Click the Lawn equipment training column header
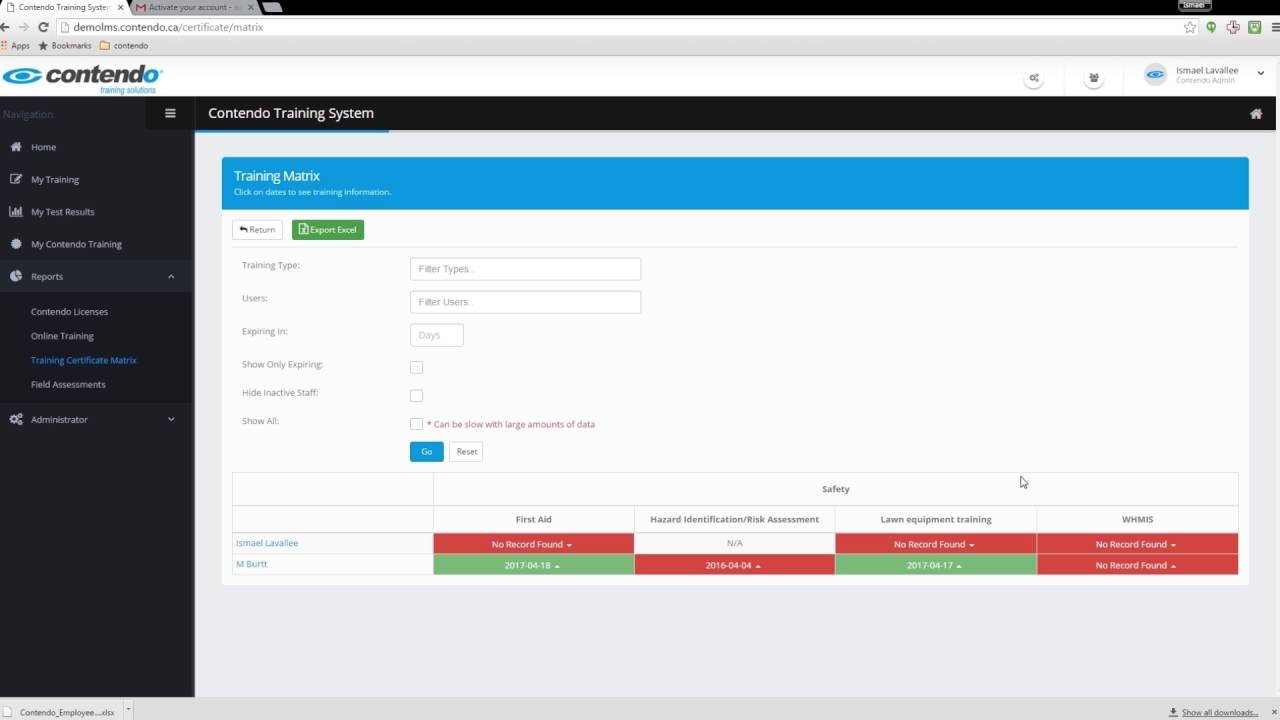 coord(936,519)
